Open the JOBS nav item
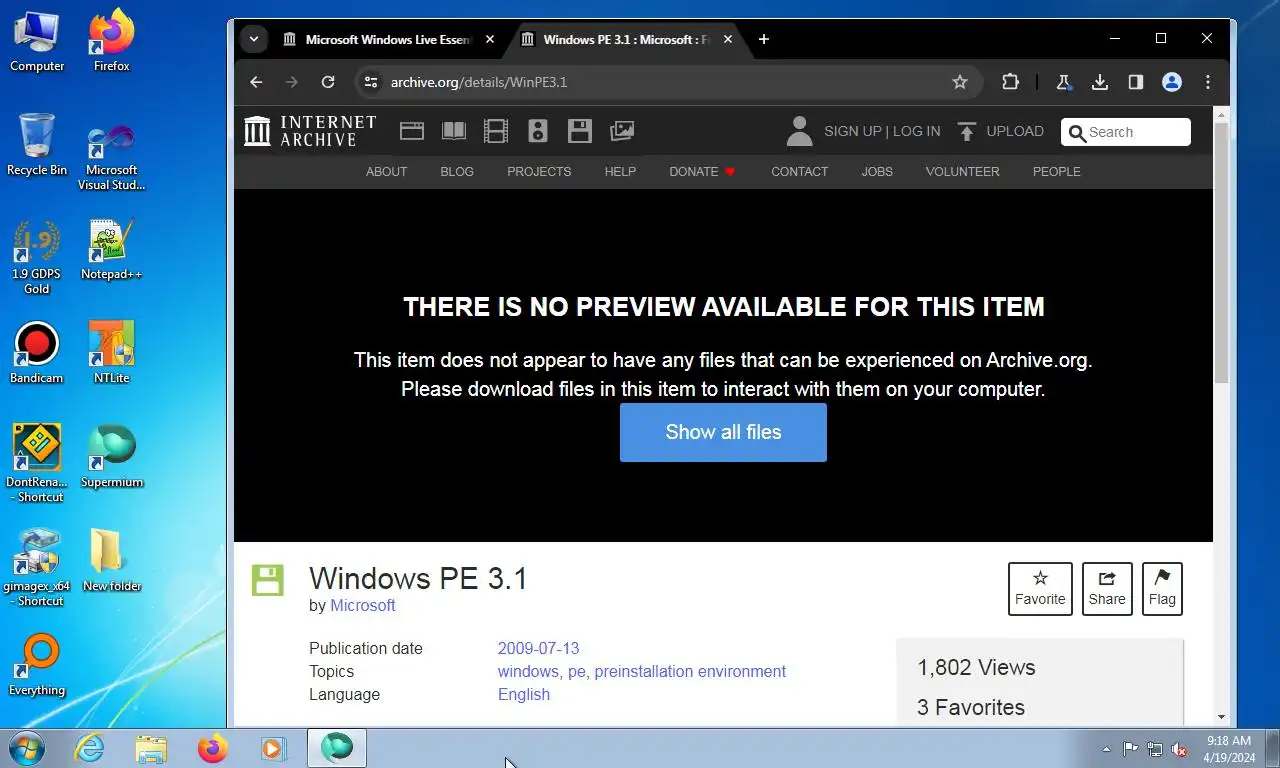The width and height of the screenshot is (1280, 768). coord(877,171)
